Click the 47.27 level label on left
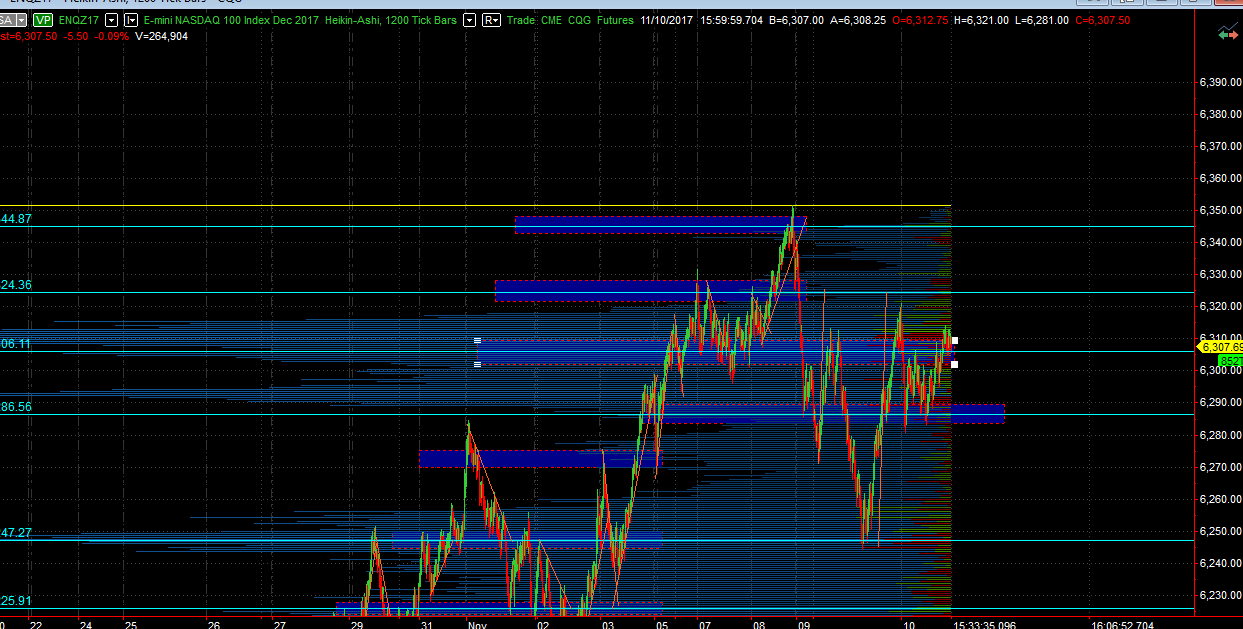The width and height of the screenshot is (1243, 629). point(16,533)
